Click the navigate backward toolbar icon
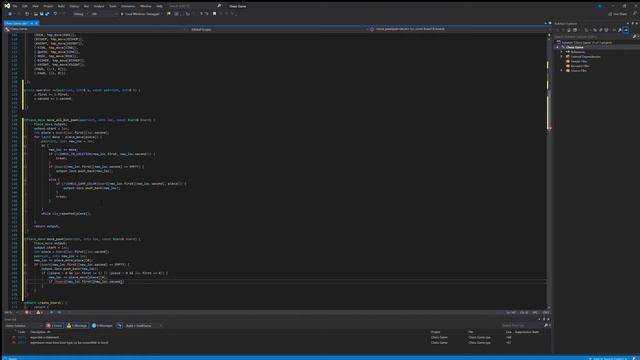 [10, 14]
